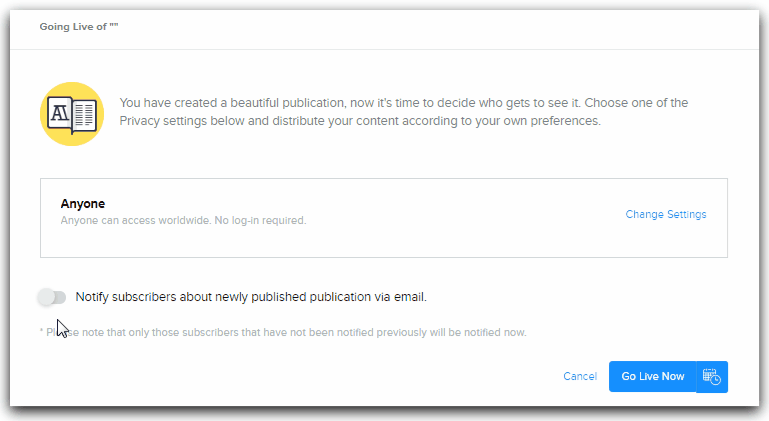Select the Anyone privacy setting box
The image size is (769, 421).
point(383,218)
